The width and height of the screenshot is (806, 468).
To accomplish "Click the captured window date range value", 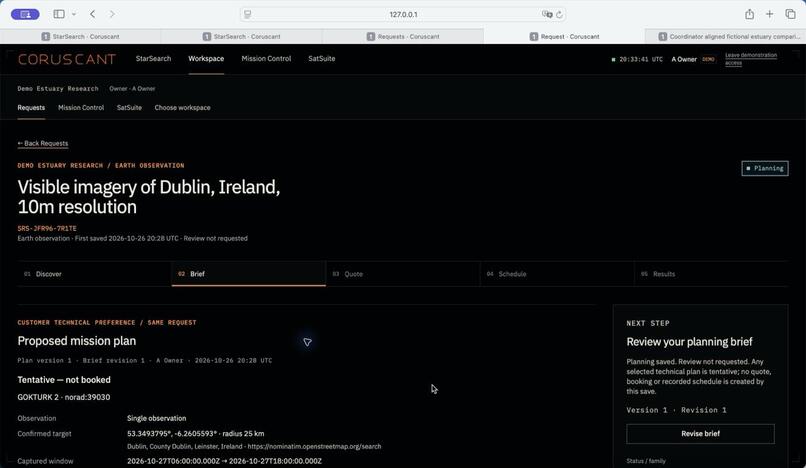I will pyautogui.click(x=224, y=461).
